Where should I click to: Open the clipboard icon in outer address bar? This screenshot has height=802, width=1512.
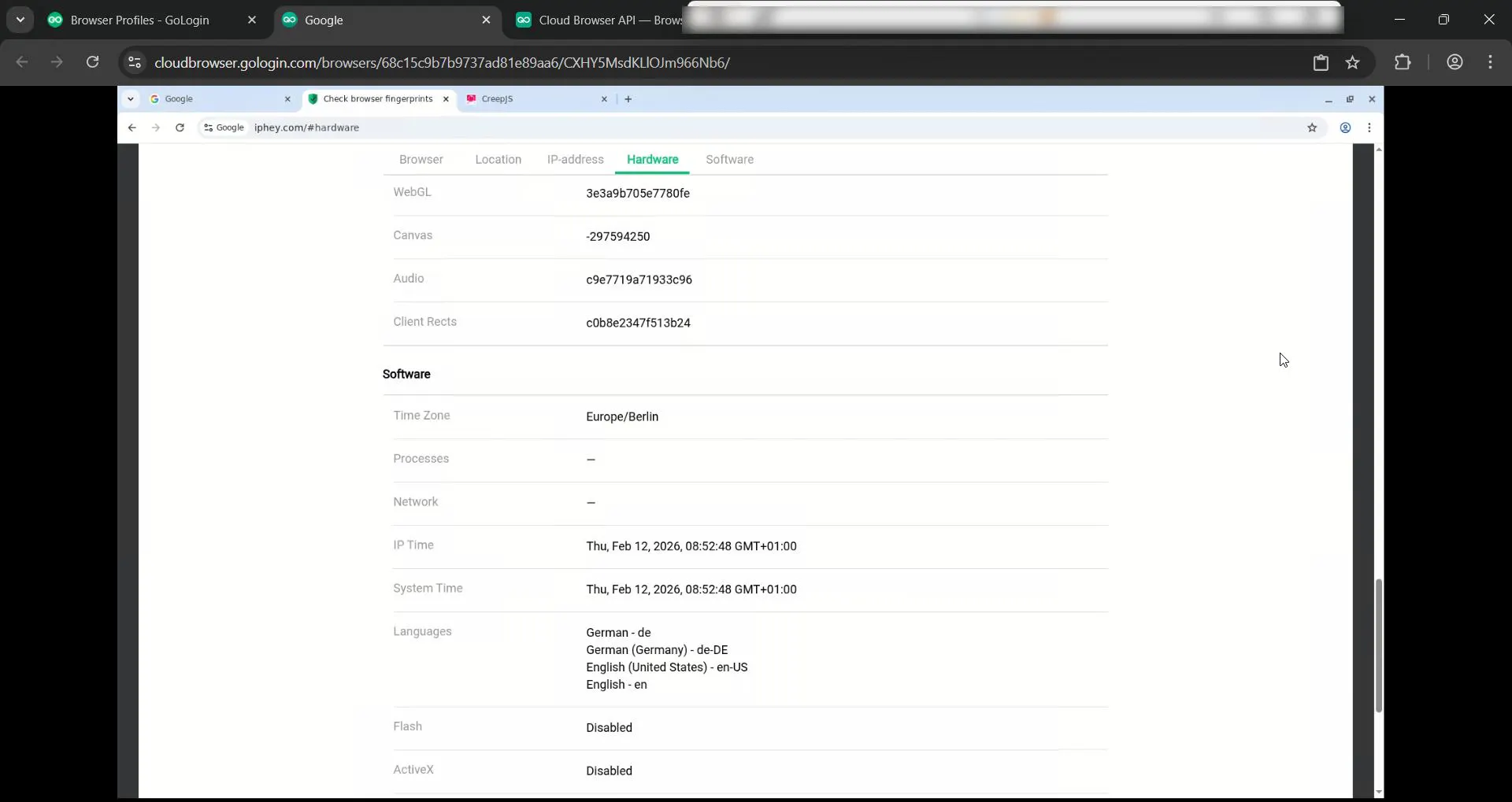click(x=1321, y=62)
